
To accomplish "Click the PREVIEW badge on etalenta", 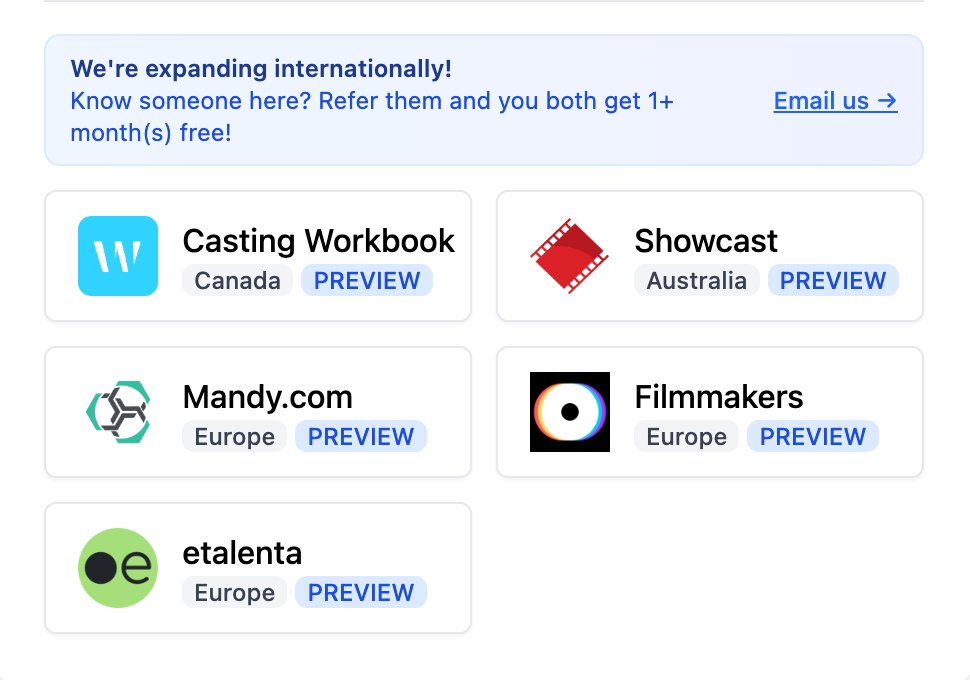I will (x=361, y=592).
